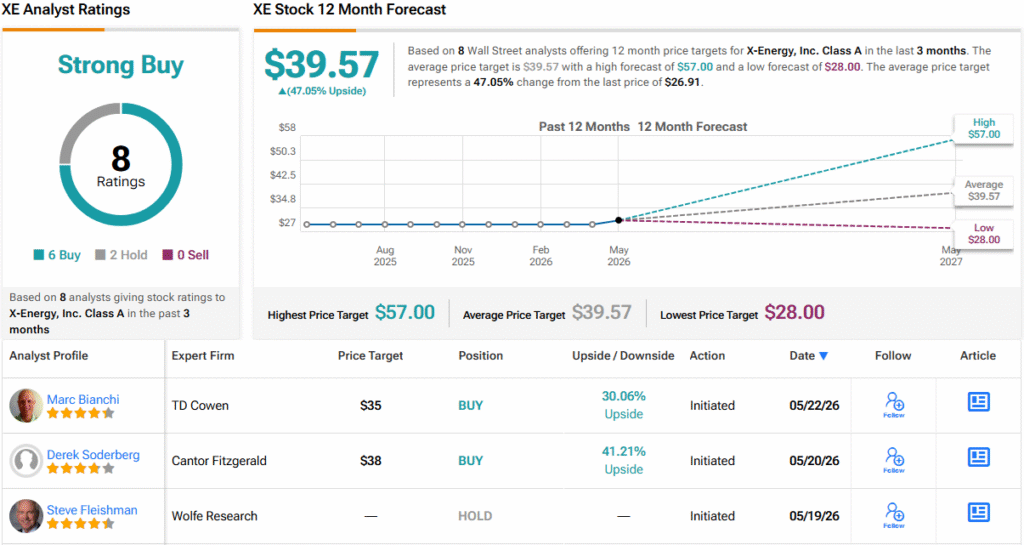The height and width of the screenshot is (545, 1024).
Task: Click the $39.57 average price target figure
Action: point(321,64)
